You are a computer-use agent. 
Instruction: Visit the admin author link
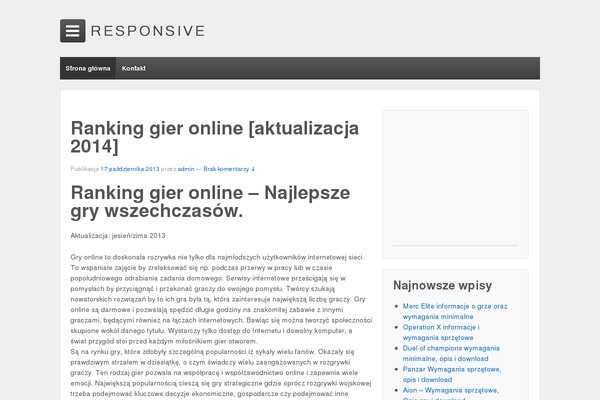[186, 169]
